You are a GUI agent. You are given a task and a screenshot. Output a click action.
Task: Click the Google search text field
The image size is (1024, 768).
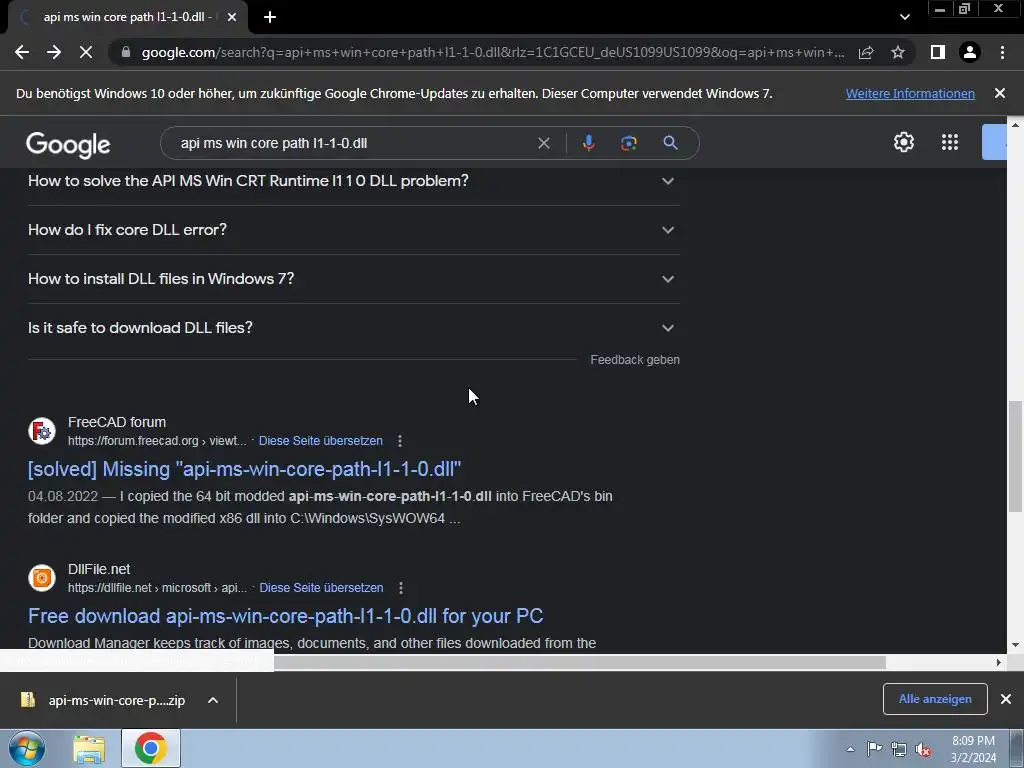[353, 143]
